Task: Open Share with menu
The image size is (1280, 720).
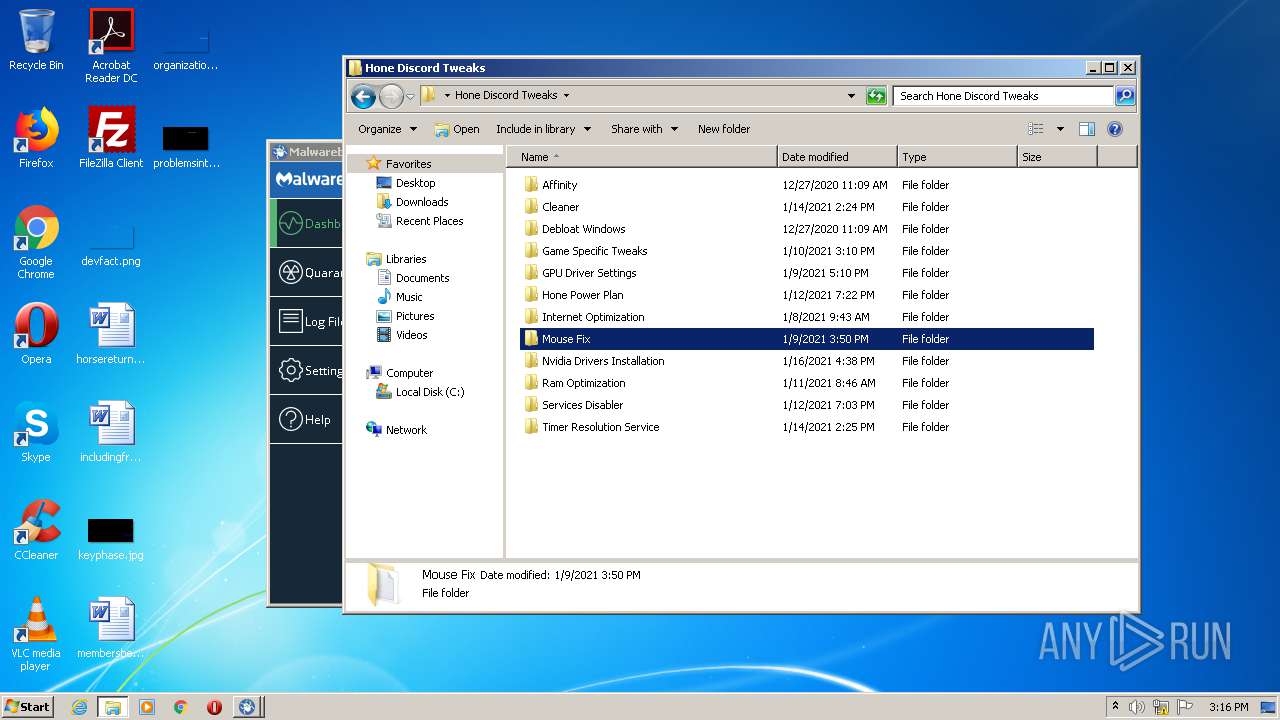Action: click(645, 129)
